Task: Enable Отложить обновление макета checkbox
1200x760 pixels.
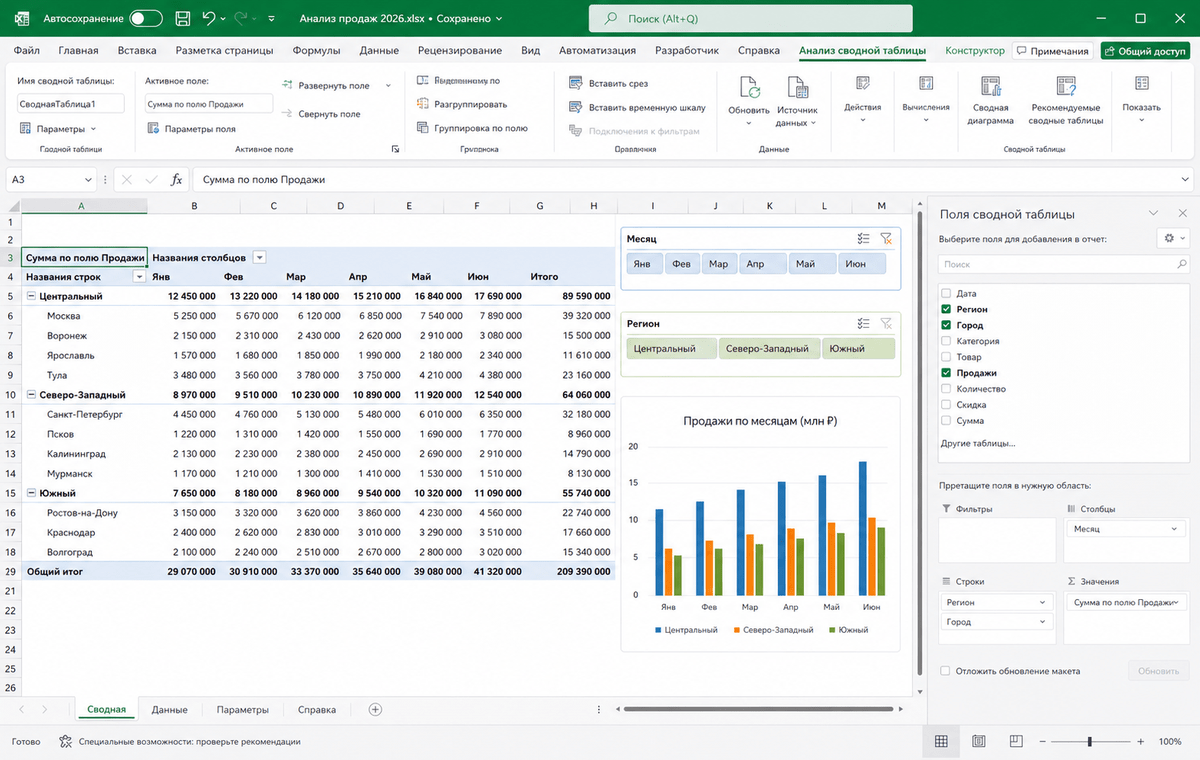Action: 946,671
